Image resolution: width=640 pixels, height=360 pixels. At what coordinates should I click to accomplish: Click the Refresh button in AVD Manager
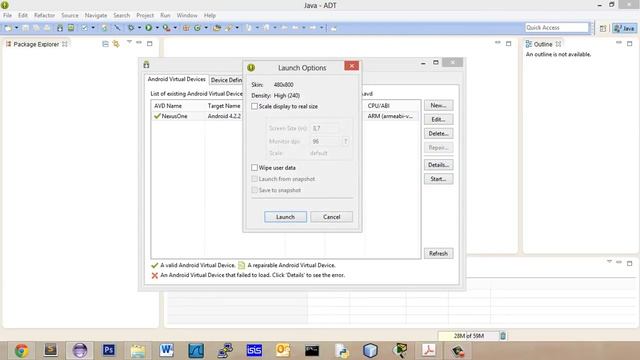(438, 253)
